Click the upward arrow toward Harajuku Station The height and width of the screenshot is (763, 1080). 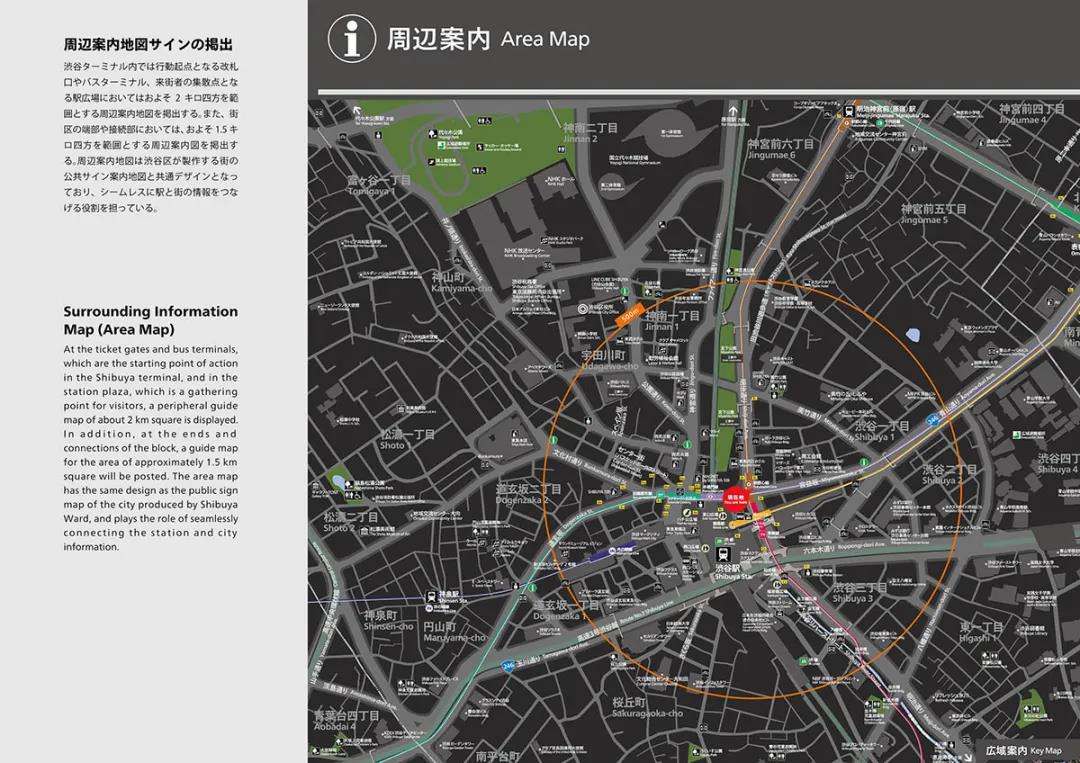[733, 110]
